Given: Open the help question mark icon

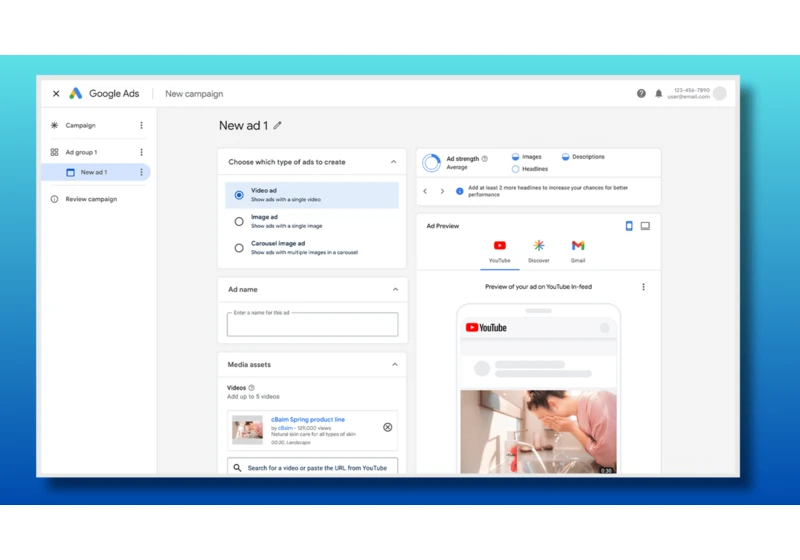Looking at the screenshot, I should [641, 93].
